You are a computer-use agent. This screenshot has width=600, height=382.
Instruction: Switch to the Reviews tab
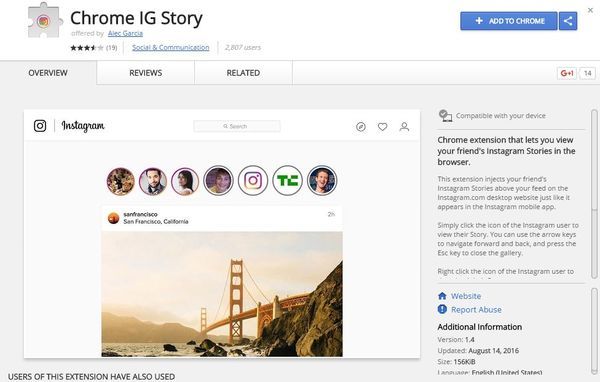click(145, 73)
